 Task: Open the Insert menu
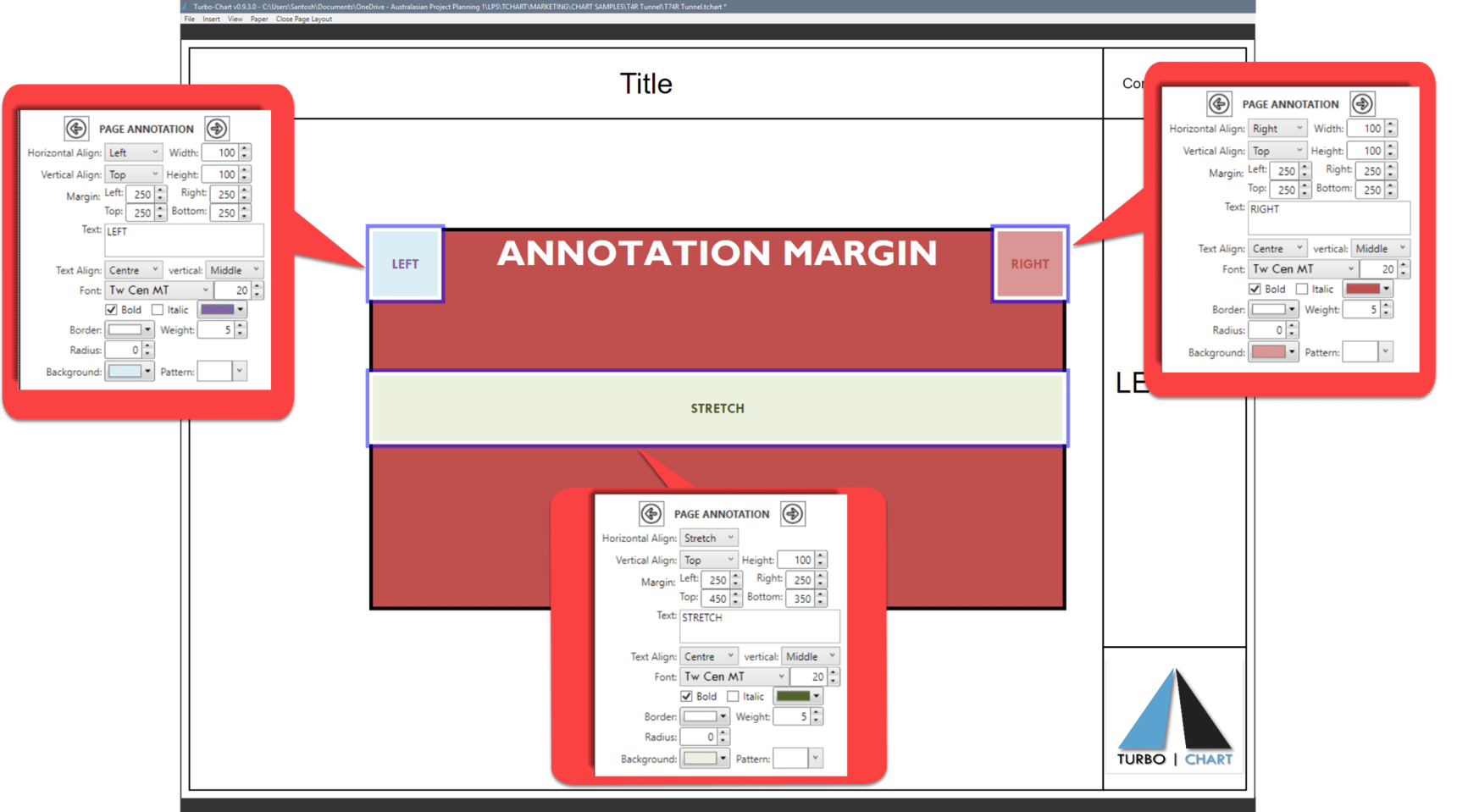pyautogui.click(x=211, y=19)
